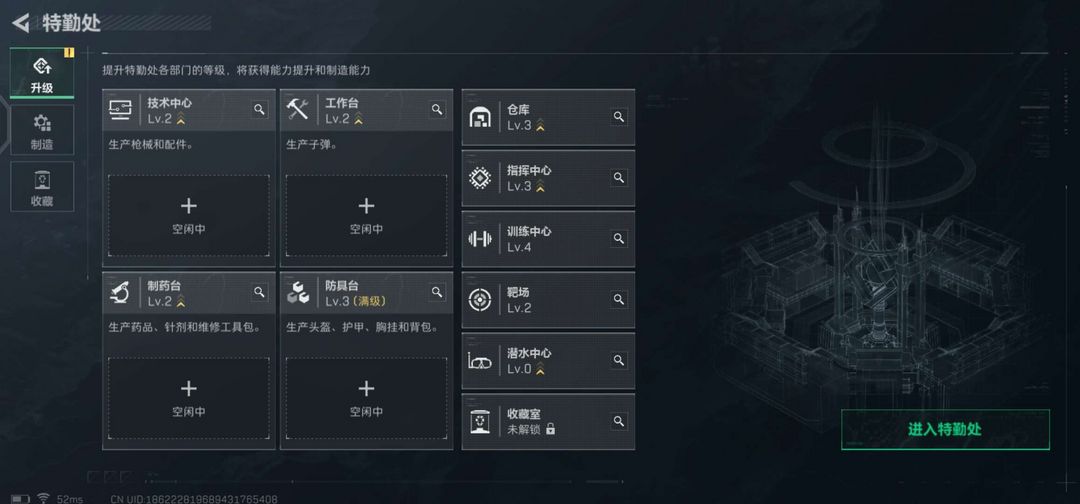Switch to the 制造 tab
The image size is (1080, 504).
click(x=42, y=130)
